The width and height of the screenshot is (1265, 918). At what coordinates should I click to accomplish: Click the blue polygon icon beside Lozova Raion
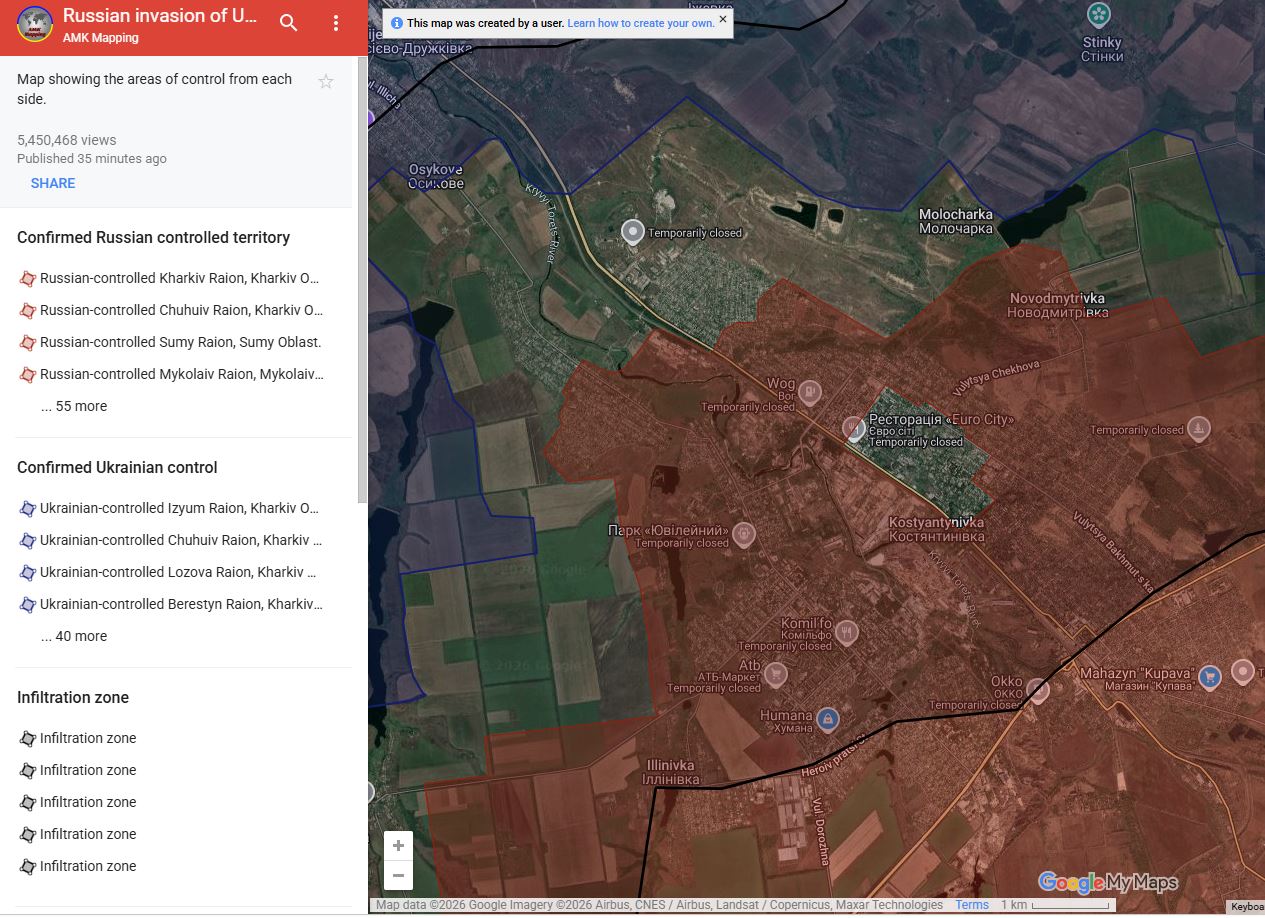(27, 572)
